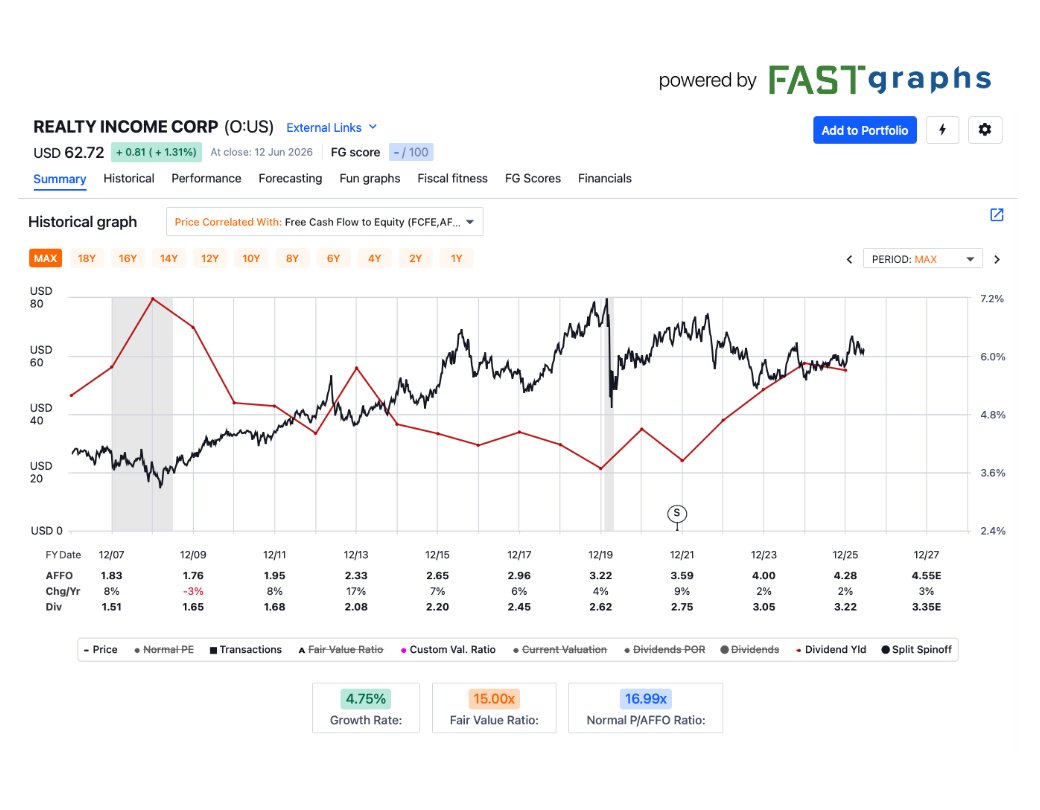
Task: Click AFFO value 4.28 for 12/25
Action: (x=846, y=576)
